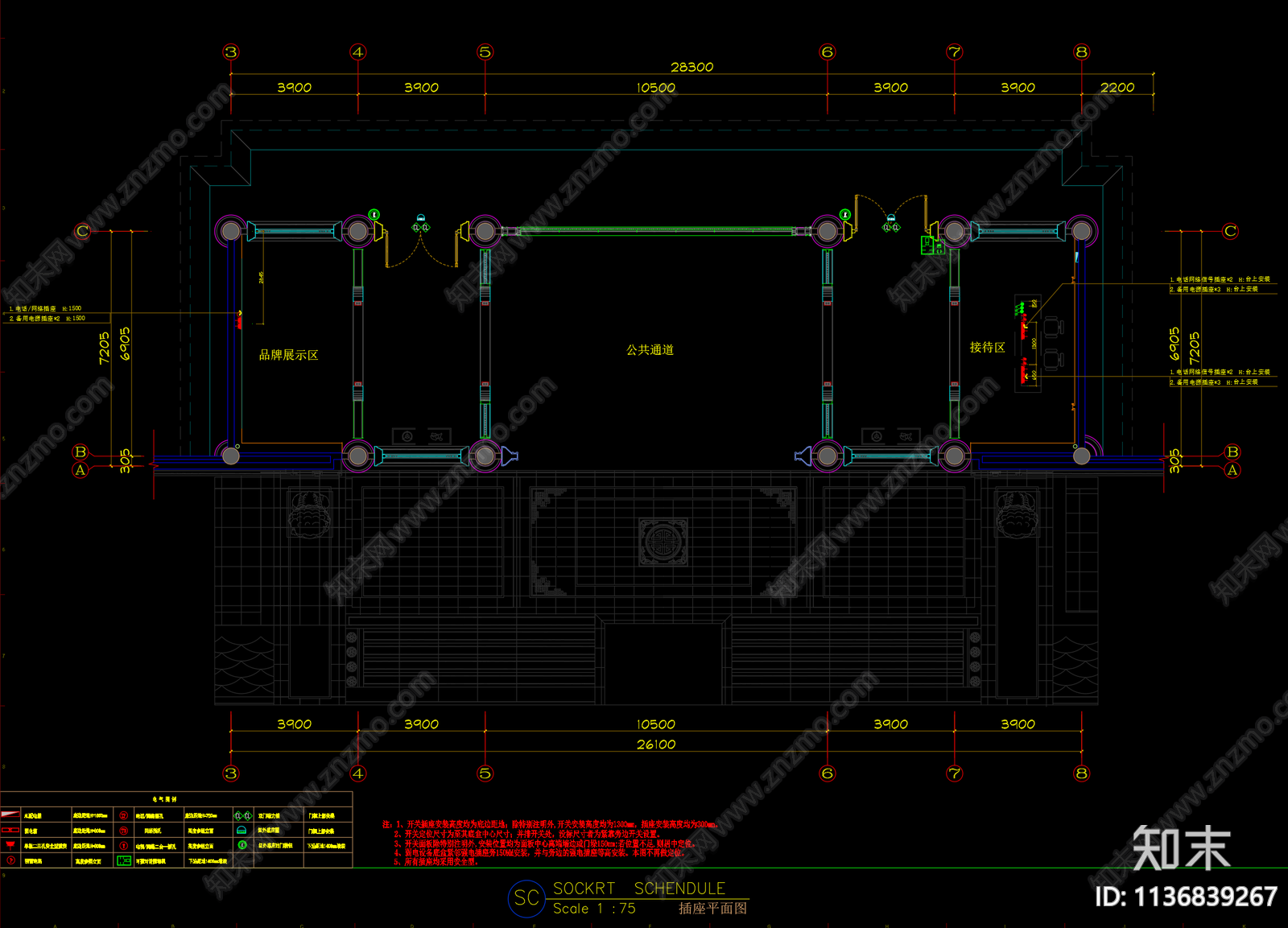The height and width of the screenshot is (928, 1288).
Task: Select the round medallion in the floor pattern center
Action: (663, 542)
